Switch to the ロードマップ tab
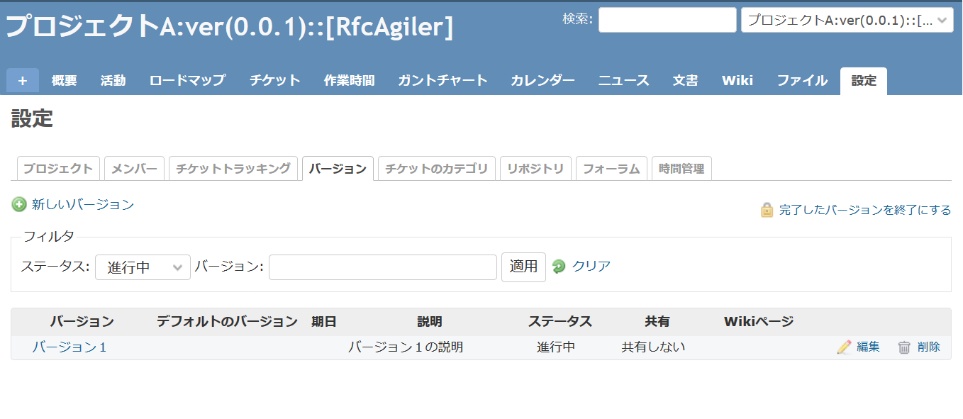This screenshot has width=963, height=419. coord(187,80)
